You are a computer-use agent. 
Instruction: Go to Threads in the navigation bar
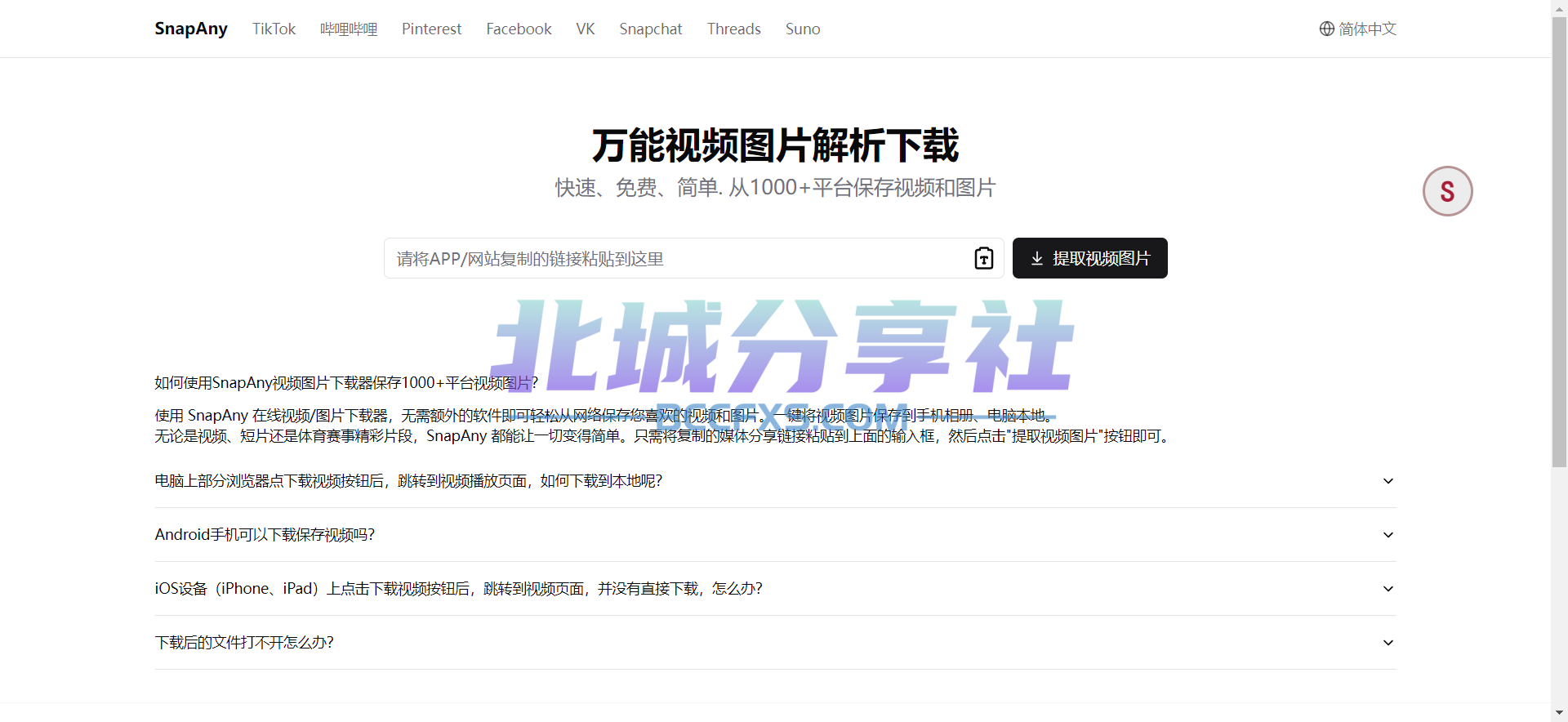coord(734,29)
